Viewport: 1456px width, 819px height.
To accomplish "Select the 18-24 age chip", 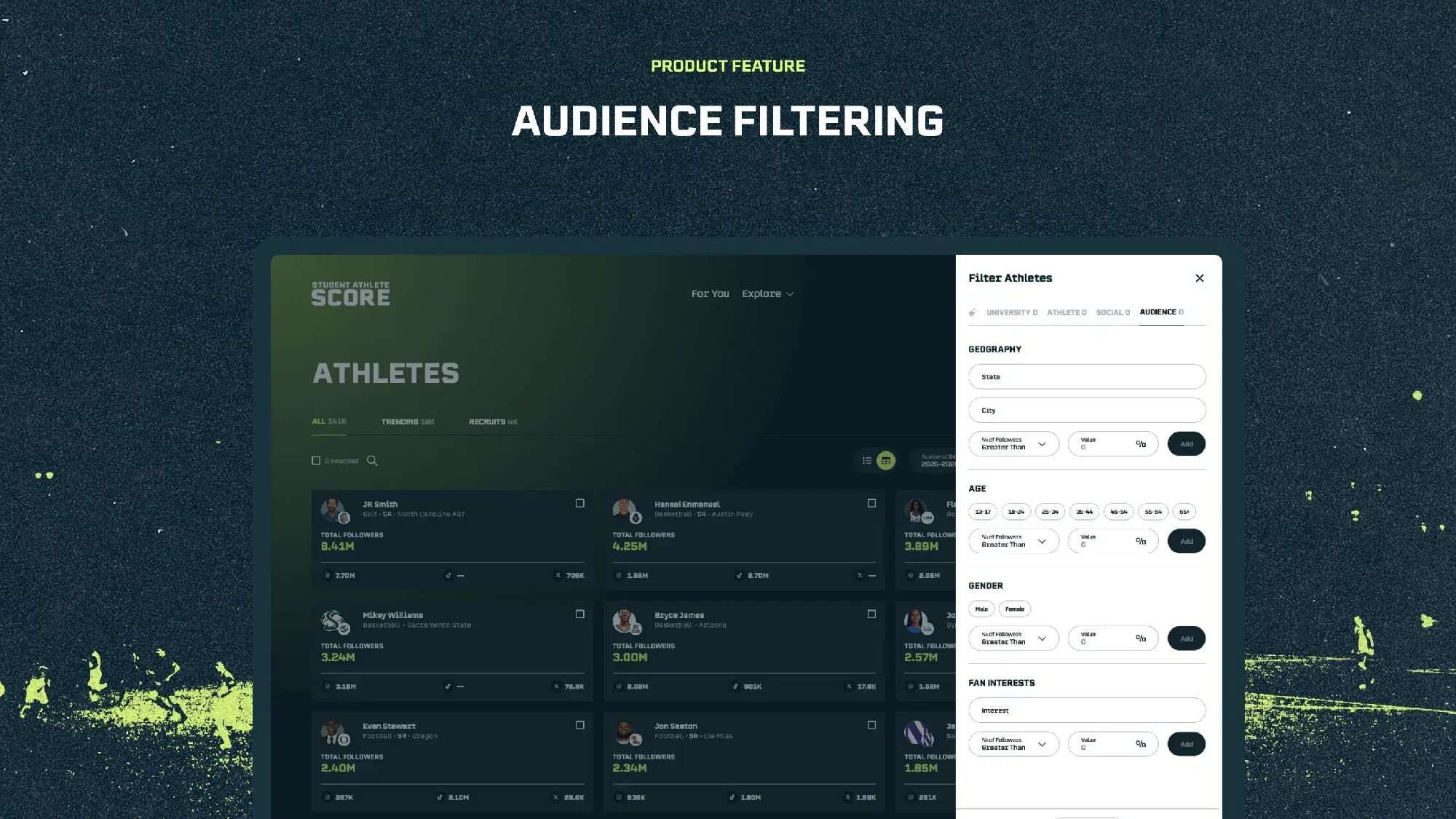I will (x=1016, y=512).
